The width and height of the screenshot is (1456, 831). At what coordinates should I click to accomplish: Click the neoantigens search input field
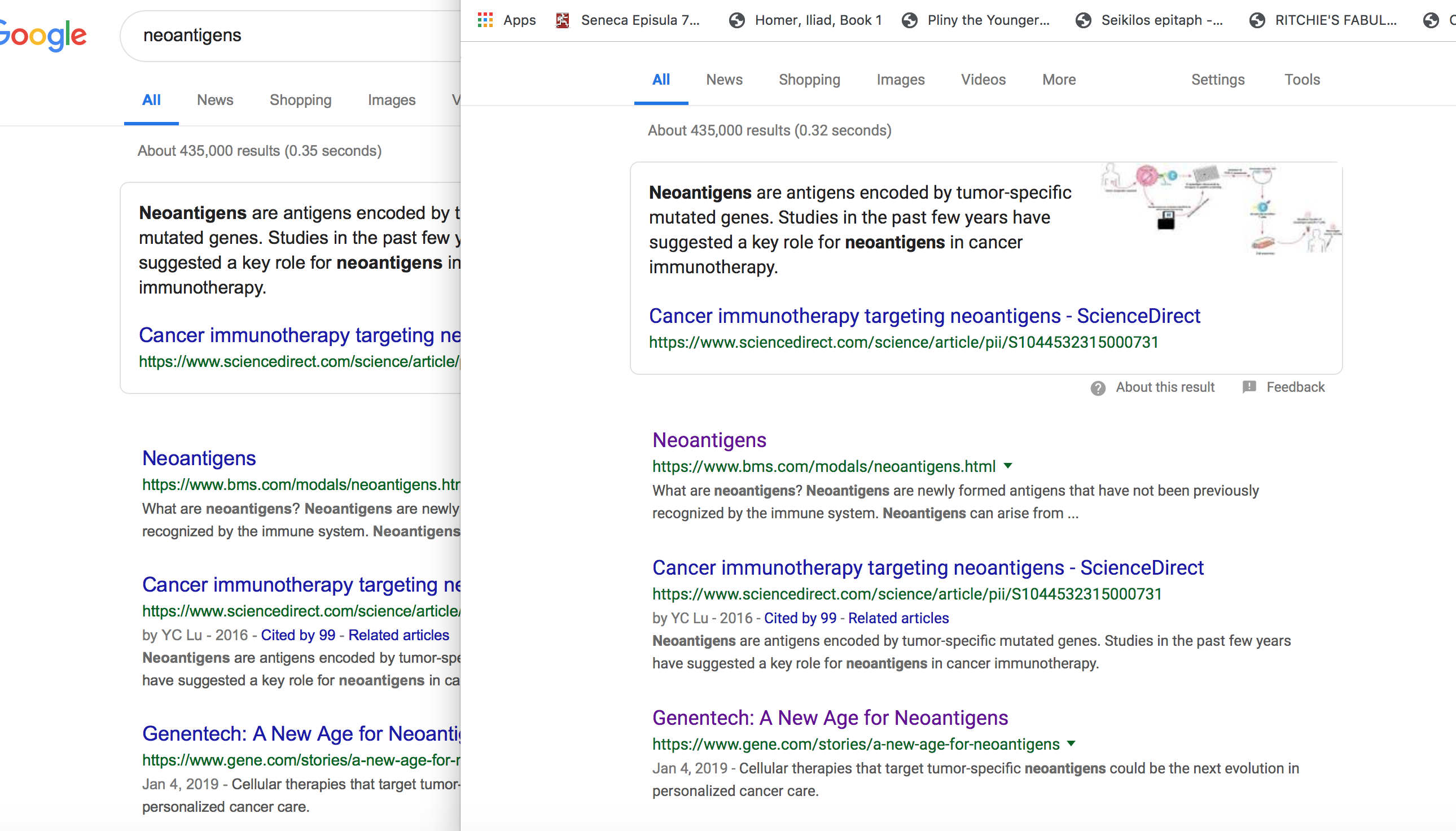[x=285, y=36]
